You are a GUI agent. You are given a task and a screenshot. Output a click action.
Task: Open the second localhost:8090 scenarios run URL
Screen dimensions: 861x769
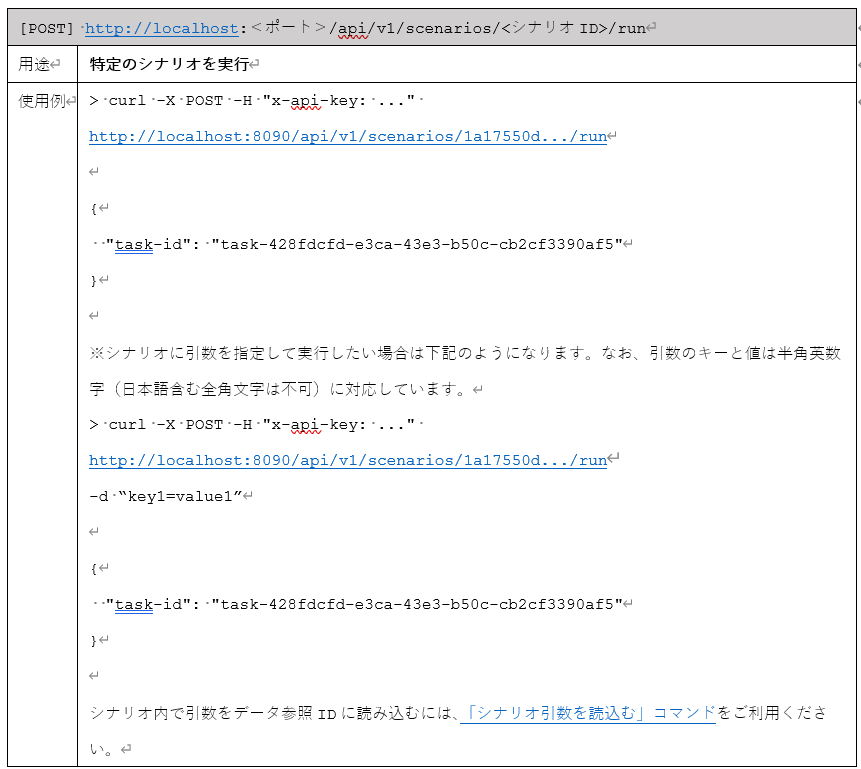348,460
